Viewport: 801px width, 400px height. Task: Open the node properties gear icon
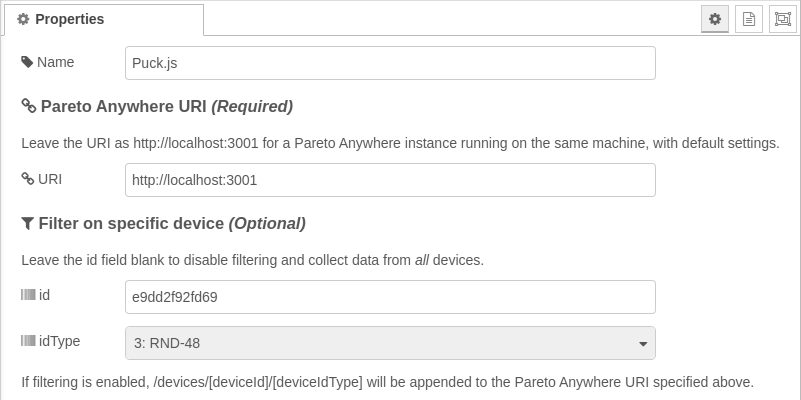click(x=715, y=19)
